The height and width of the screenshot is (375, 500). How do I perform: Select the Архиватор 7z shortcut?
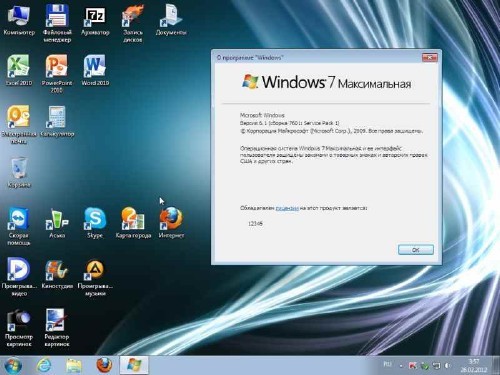click(x=95, y=21)
